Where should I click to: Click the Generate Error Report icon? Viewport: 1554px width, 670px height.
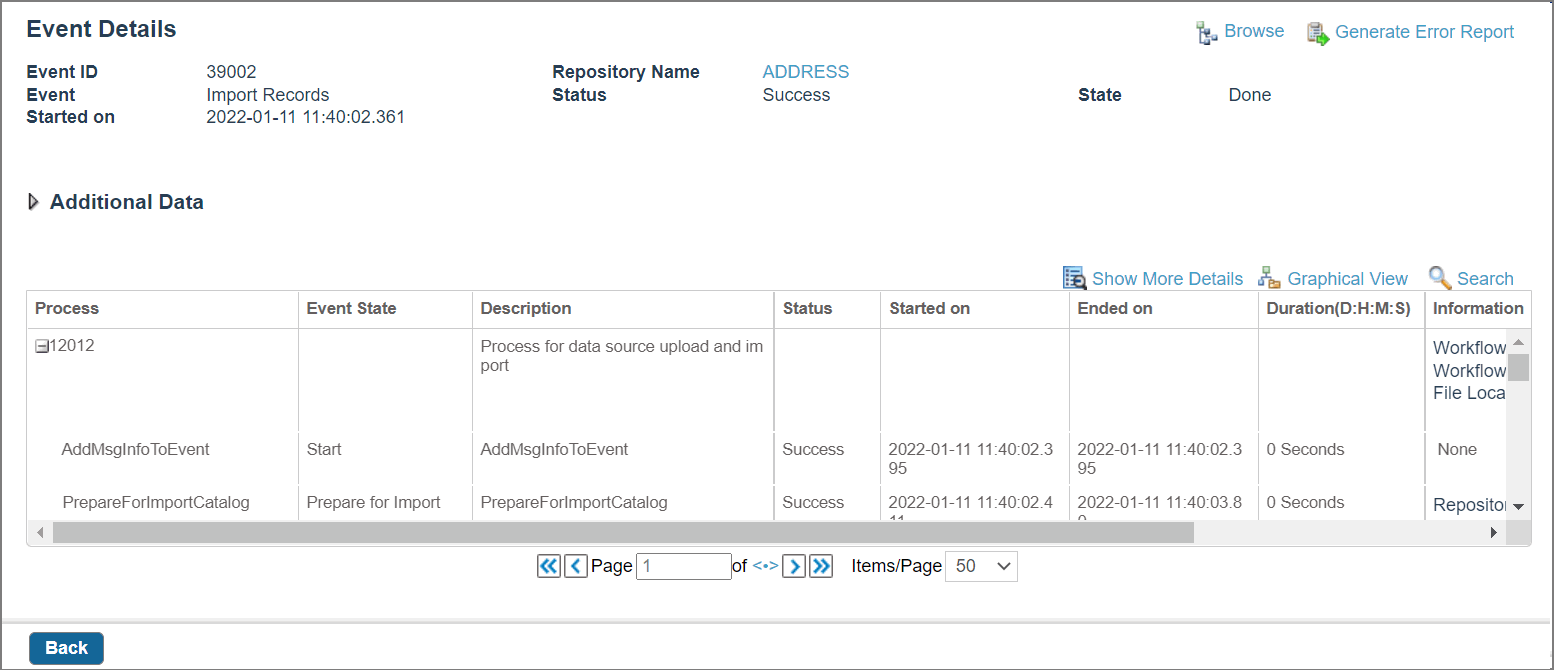pos(1318,33)
